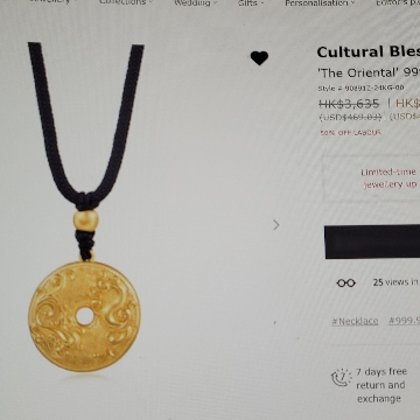Add pendant to wishlist with heart icon

click(259, 58)
